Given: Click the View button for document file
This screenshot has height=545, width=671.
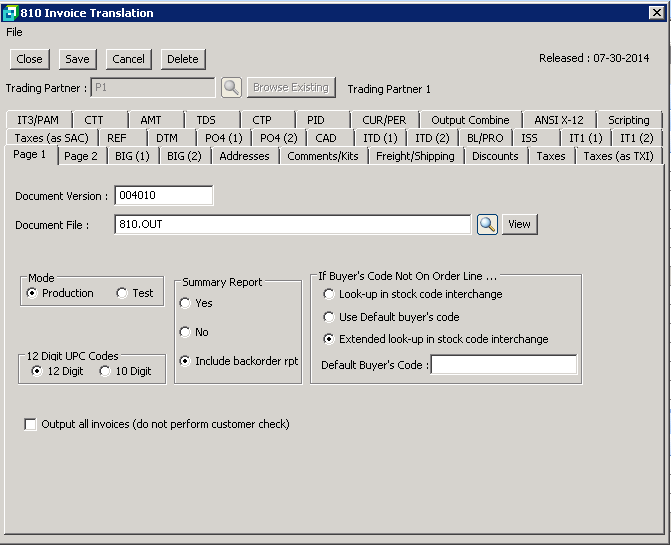Looking at the screenshot, I should pyautogui.click(x=519, y=224).
